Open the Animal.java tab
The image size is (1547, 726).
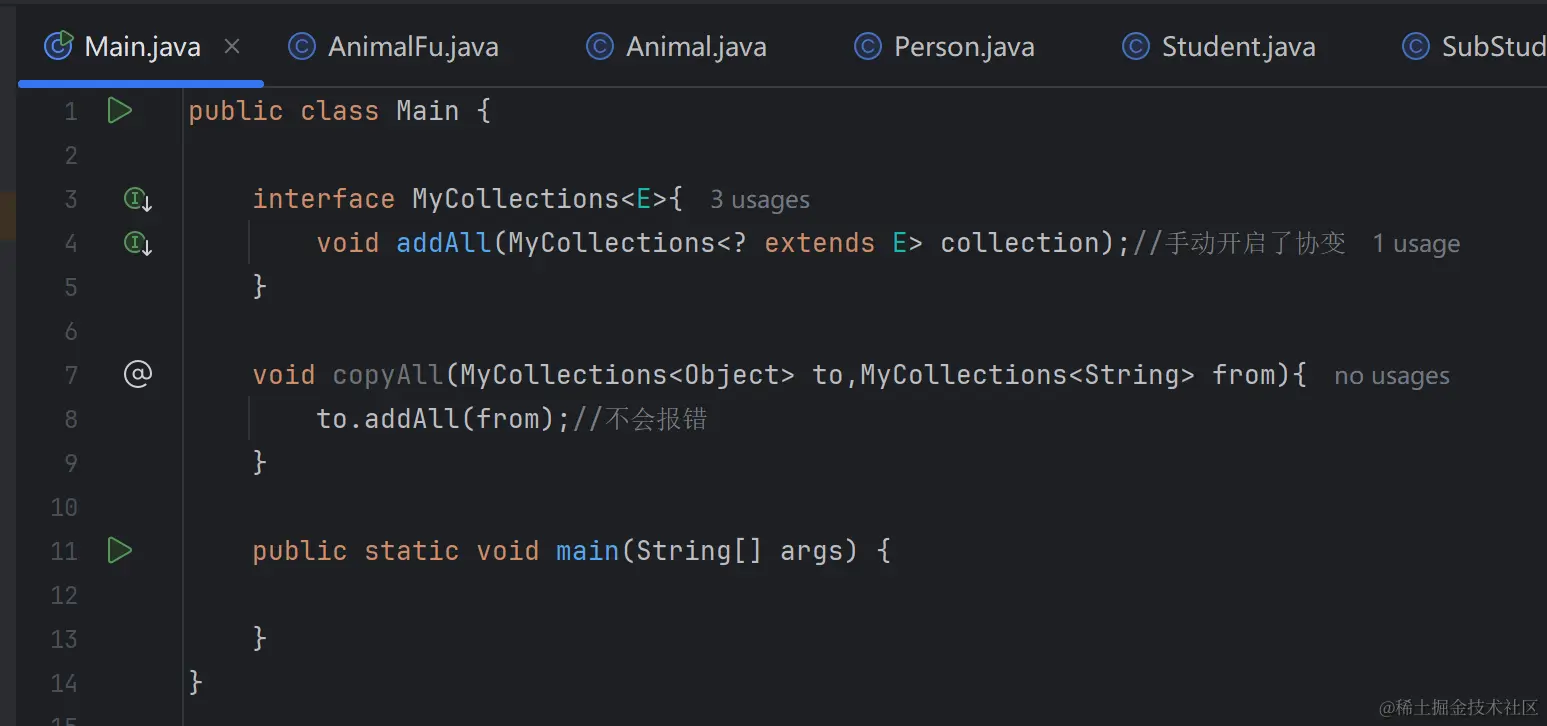pyautogui.click(x=696, y=46)
